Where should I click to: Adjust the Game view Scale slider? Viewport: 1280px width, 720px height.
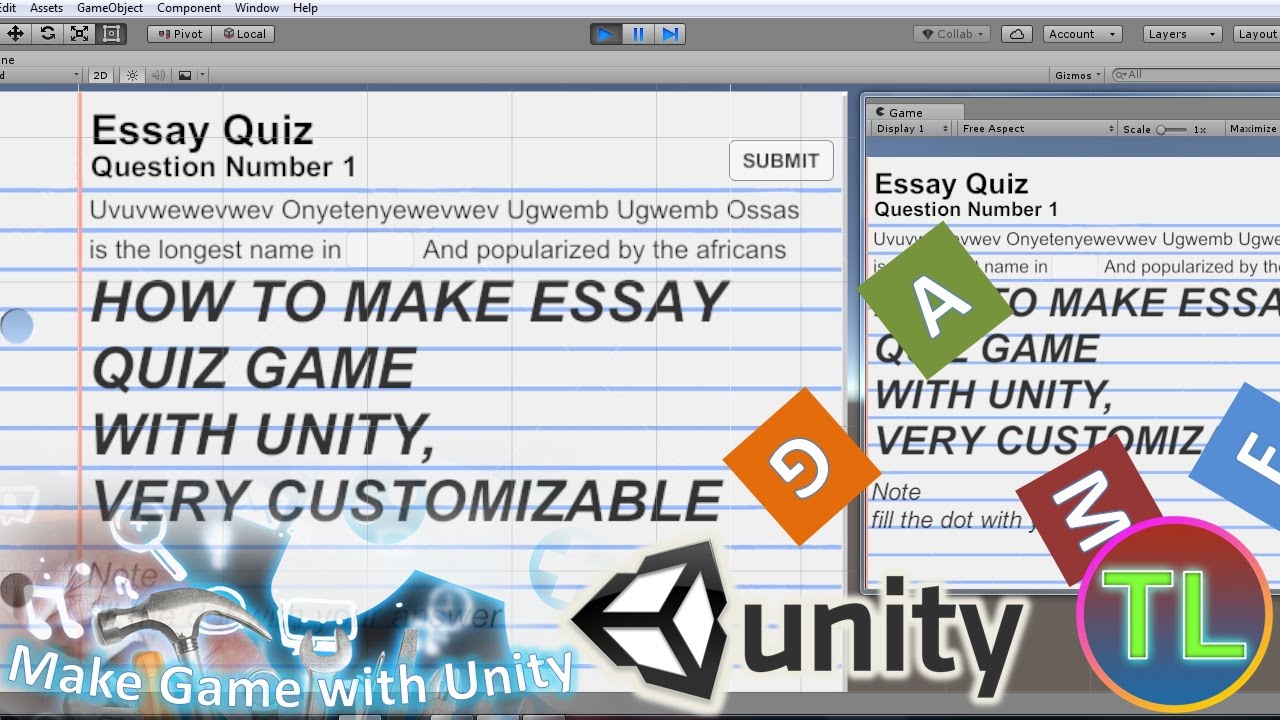(x=1172, y=129)
